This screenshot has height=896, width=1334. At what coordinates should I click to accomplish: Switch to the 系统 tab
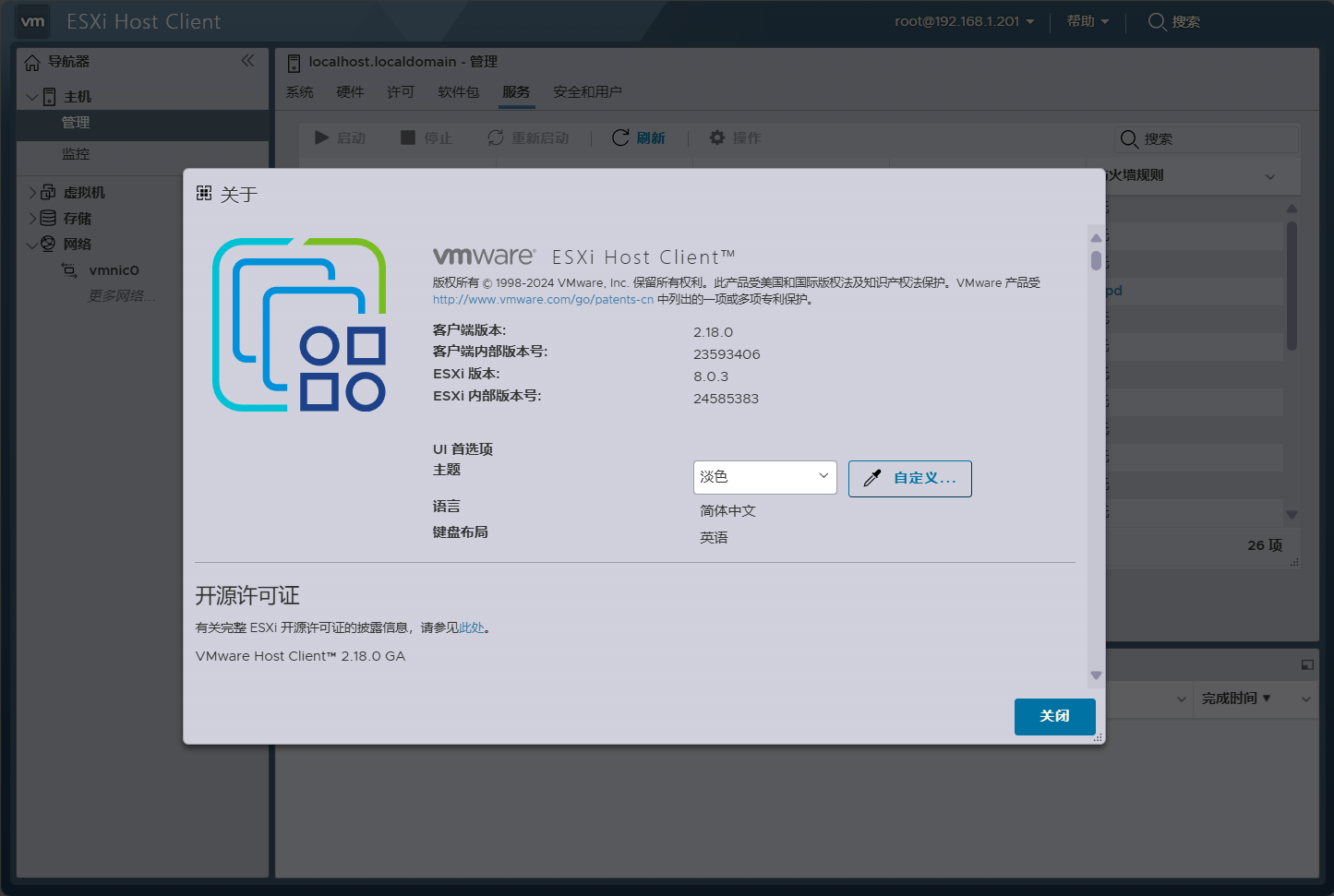pos(299,92)
